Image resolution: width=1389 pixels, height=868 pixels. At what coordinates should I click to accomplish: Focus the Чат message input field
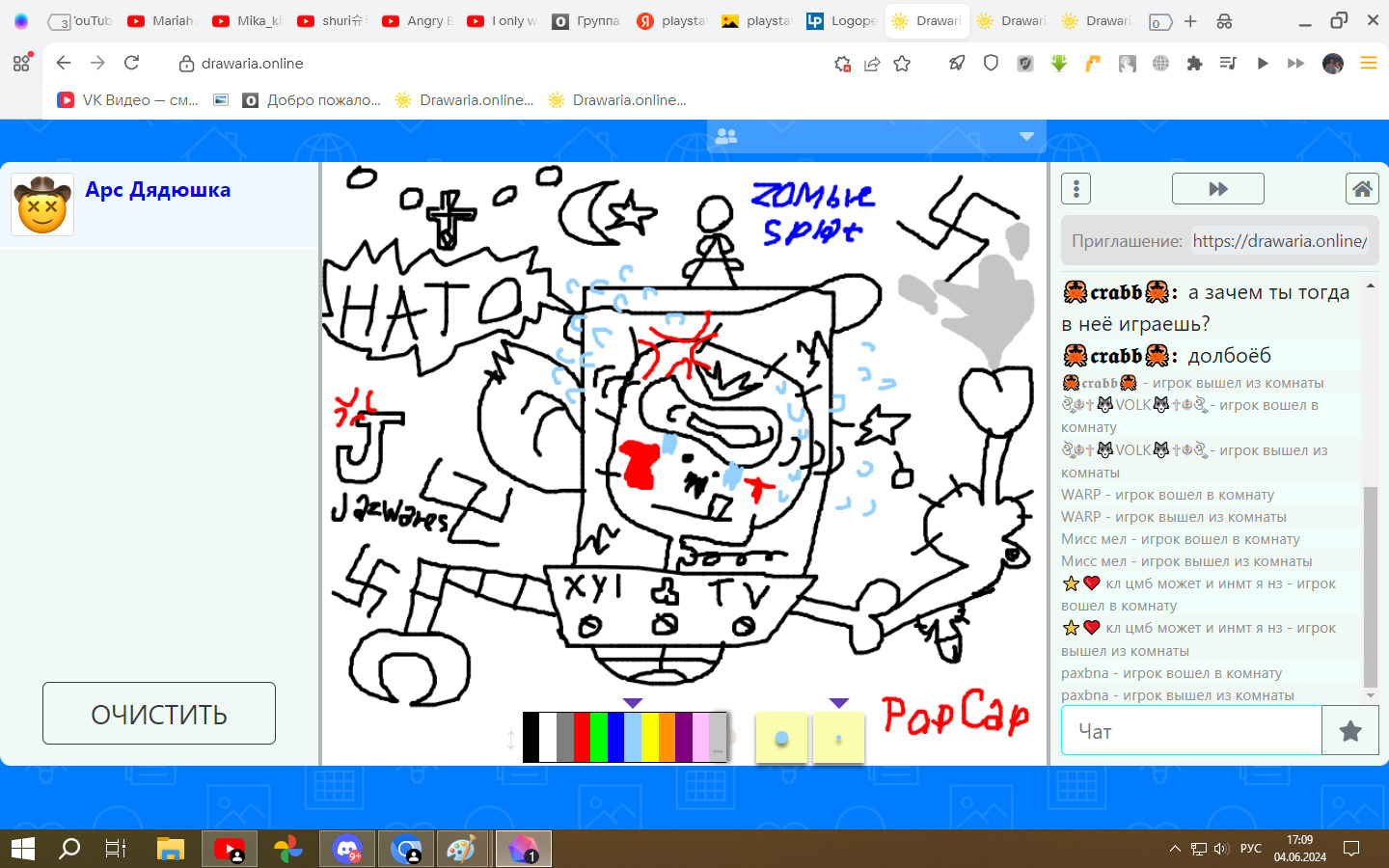click(1191, 731)
